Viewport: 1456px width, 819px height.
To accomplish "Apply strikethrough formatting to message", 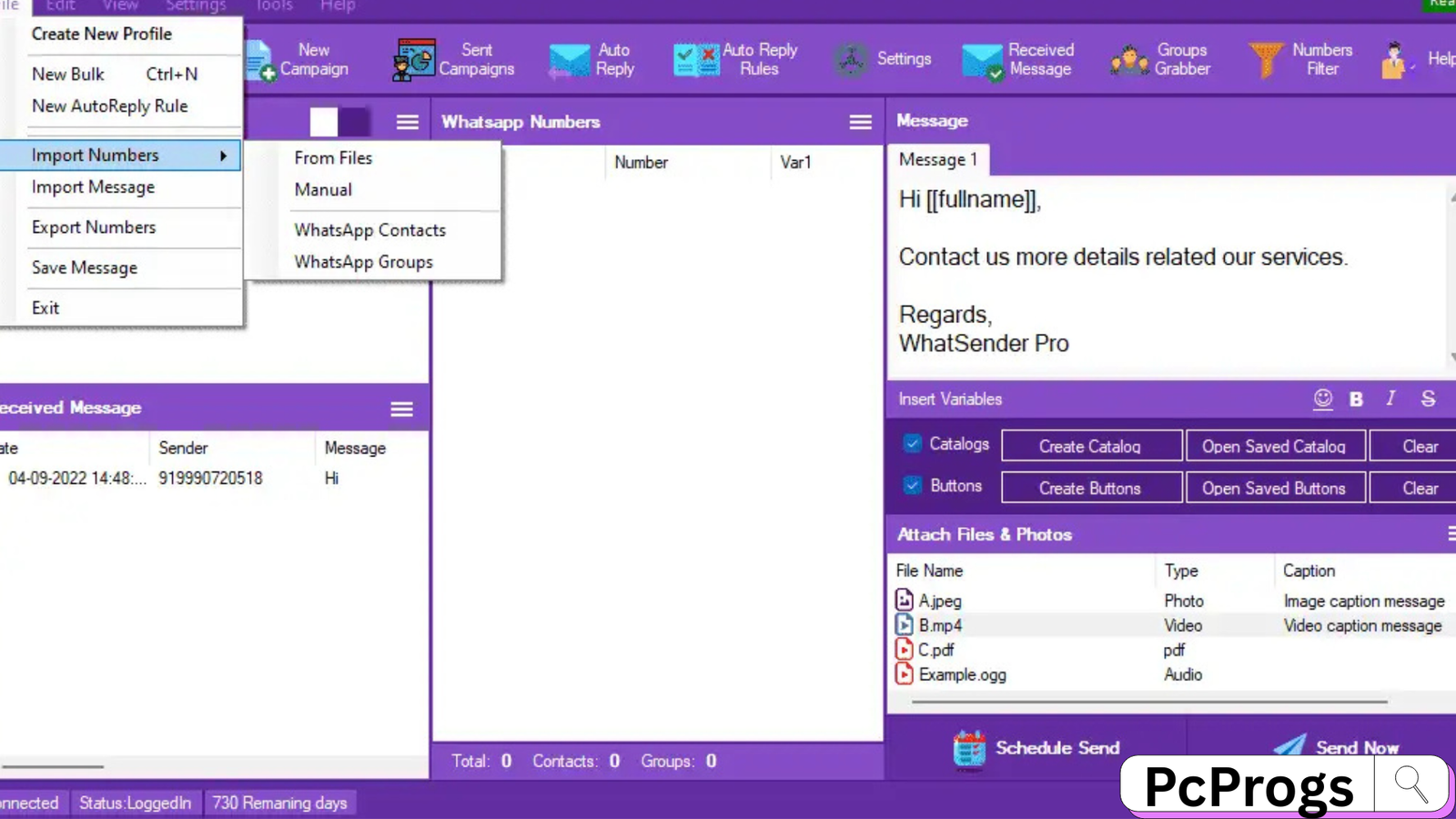I will coord(1428,399).
